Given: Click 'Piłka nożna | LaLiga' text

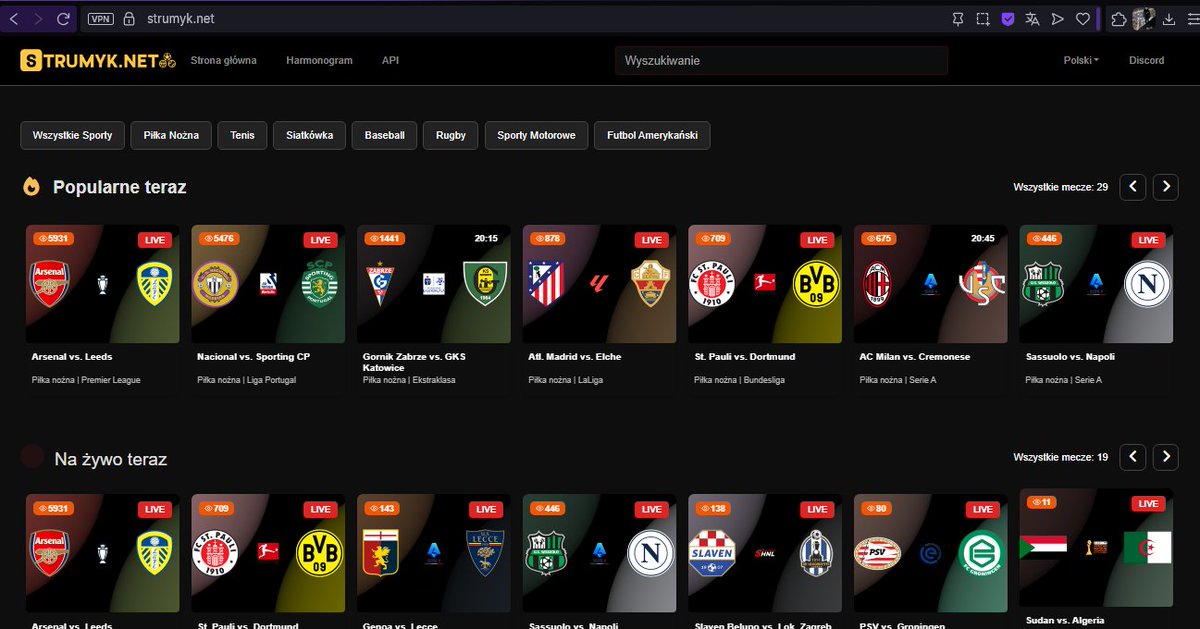Looking at the screenshot, I should (567, 380).
